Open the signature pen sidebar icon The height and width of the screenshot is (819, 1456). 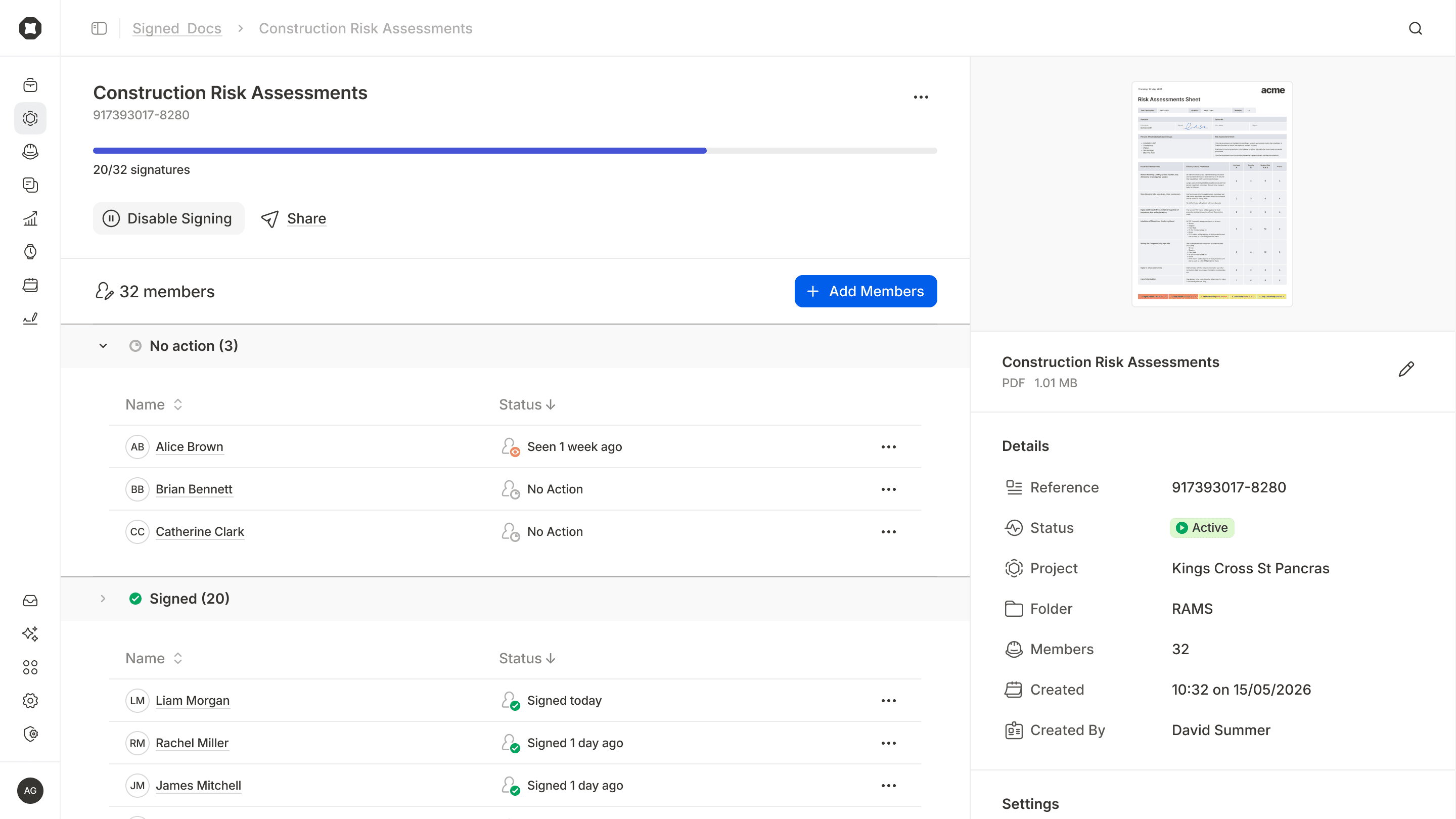30,318
